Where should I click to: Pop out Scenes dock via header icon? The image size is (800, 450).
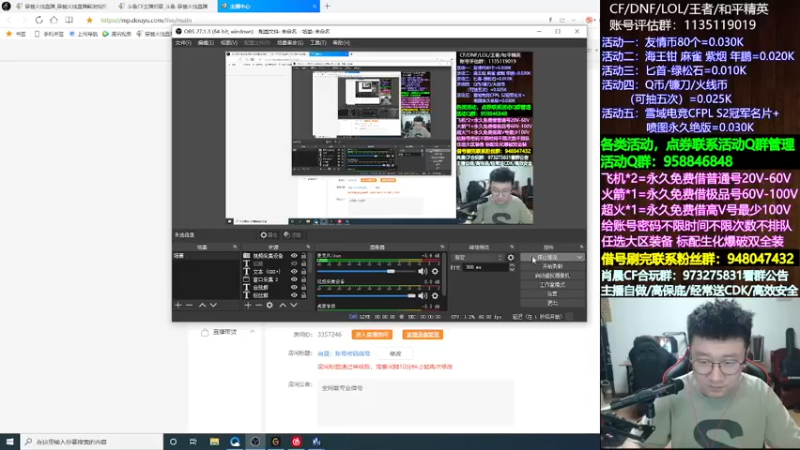point(235,247)
